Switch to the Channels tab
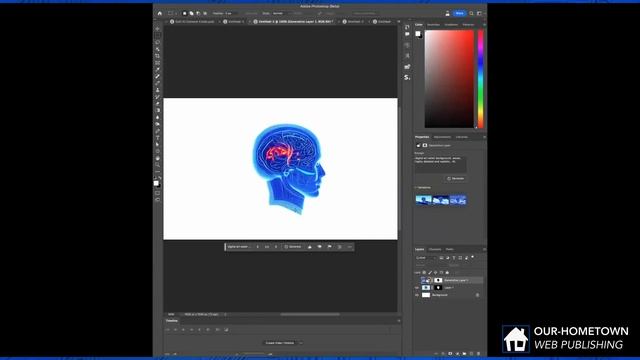 click(435, 249)
